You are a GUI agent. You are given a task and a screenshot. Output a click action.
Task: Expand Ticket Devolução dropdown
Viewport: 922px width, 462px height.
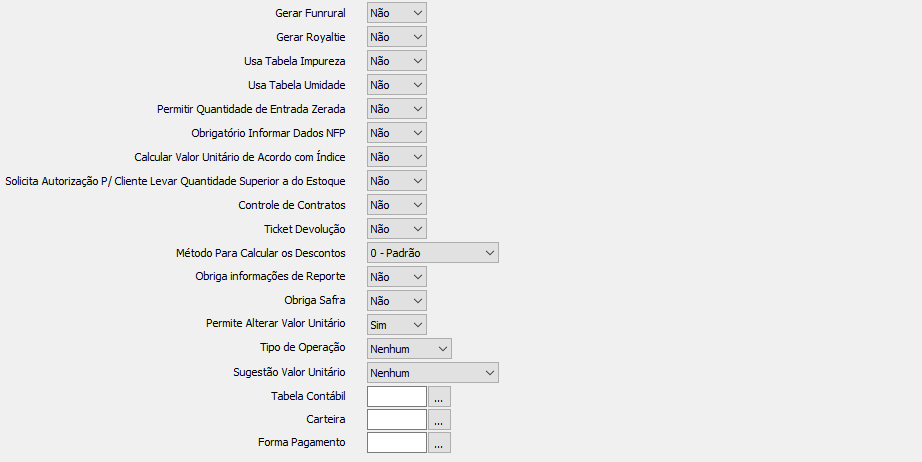397,229
